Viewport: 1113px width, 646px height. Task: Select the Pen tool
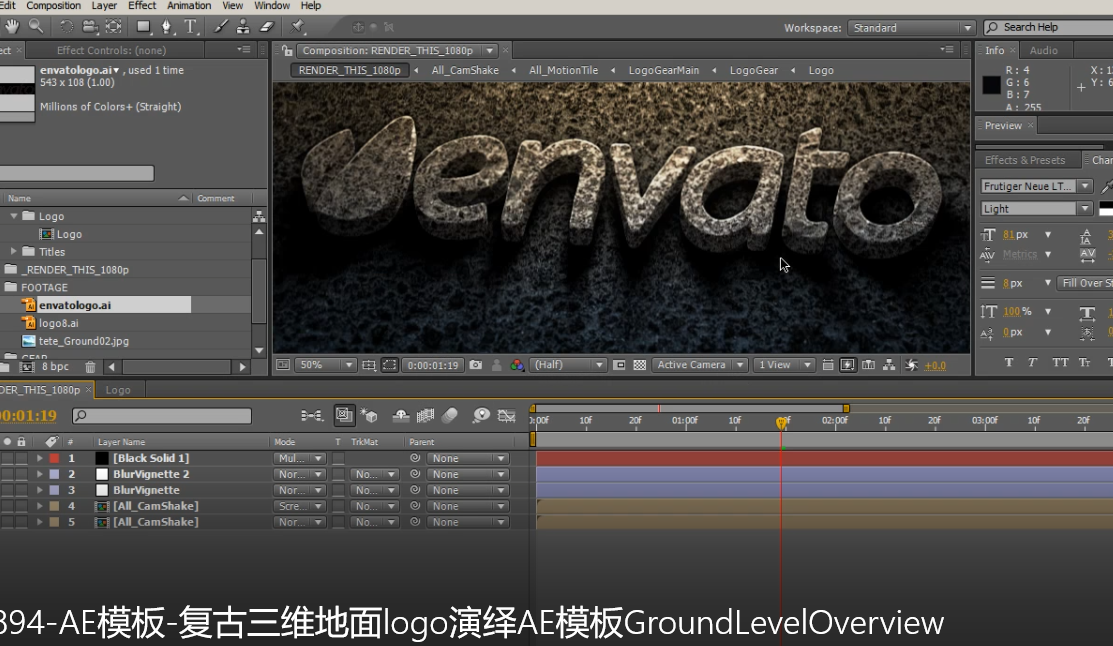click(x=167, y=27)
